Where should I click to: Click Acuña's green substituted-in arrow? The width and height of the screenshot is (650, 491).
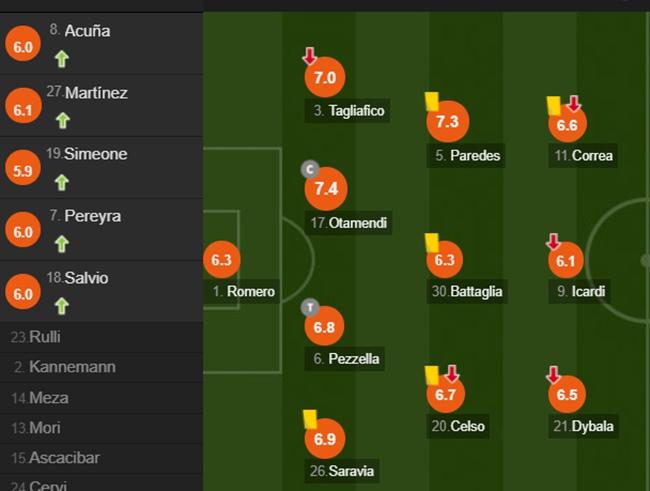[62, 59]
